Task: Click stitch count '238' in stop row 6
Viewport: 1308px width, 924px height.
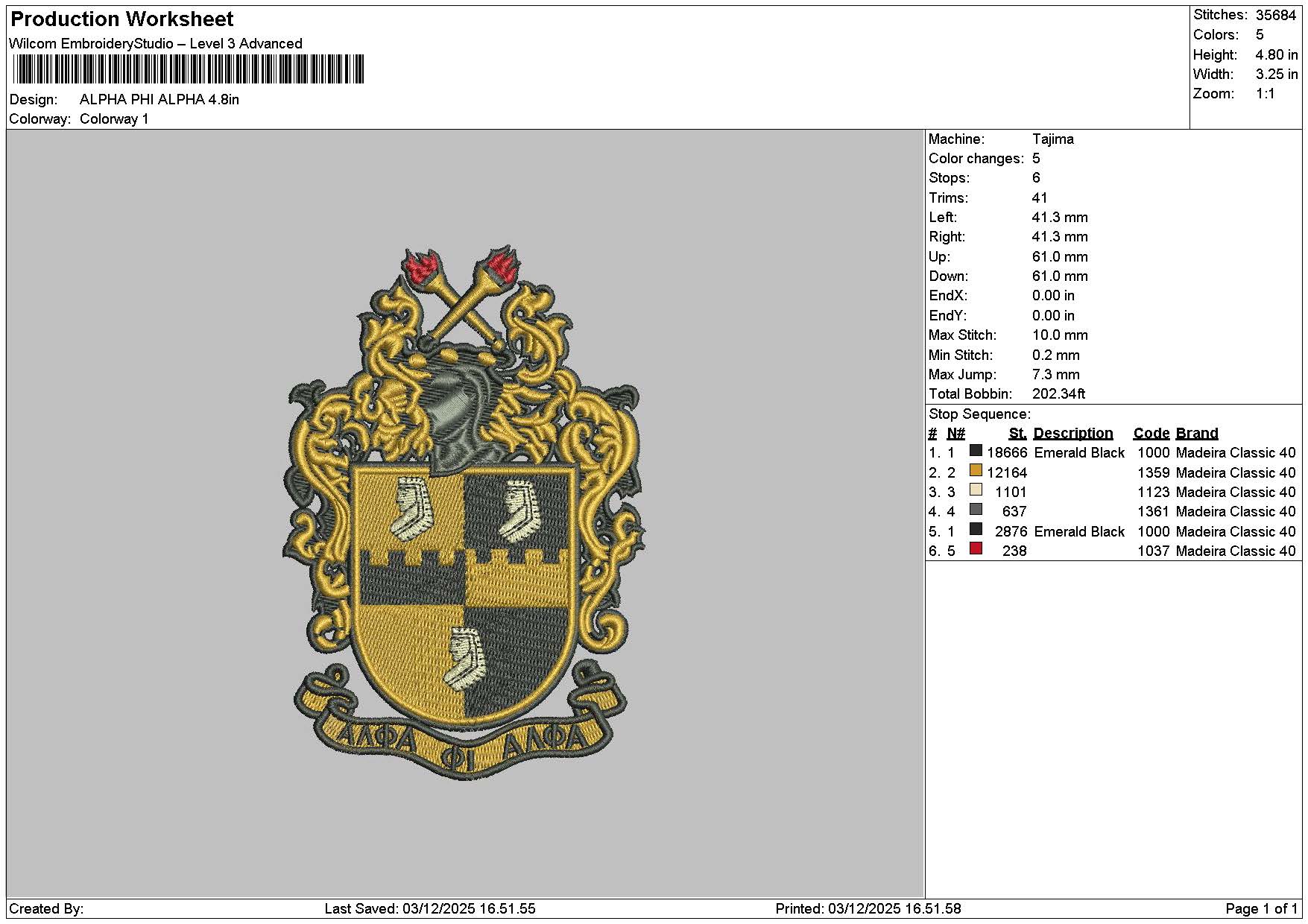Action: (1014, 551)
